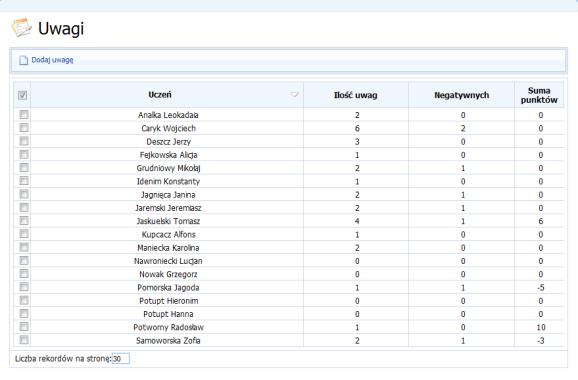Check the box for Deszcz Jerzy
Image resolution: width=578 pixels, height=380 pixels.
tap(24, 141)
